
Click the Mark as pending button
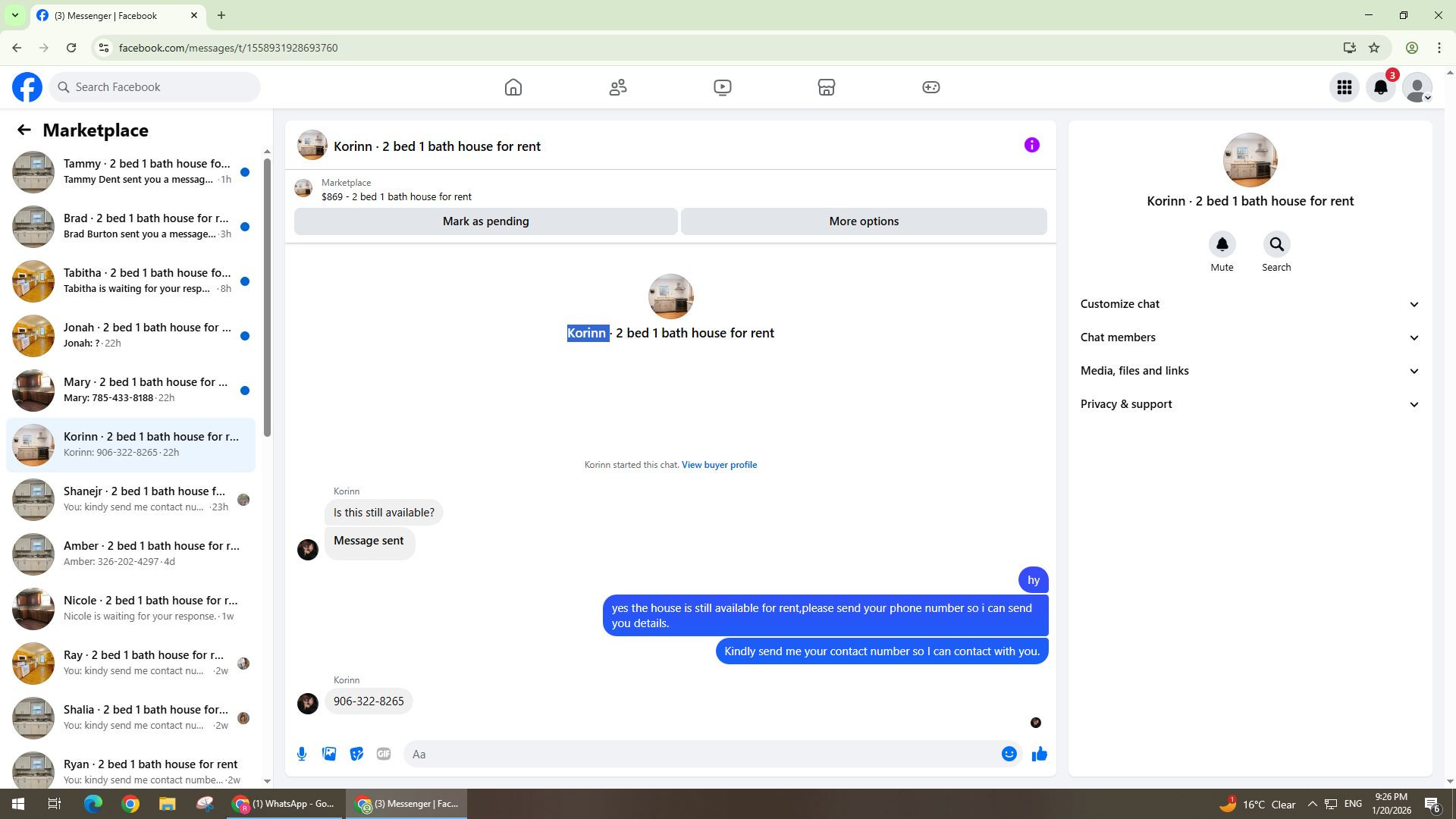(x=486, y=221)
